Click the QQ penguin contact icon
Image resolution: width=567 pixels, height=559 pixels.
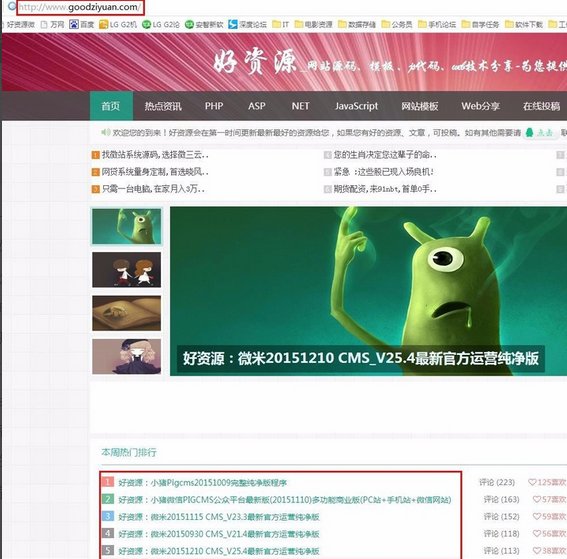point(529,133)
